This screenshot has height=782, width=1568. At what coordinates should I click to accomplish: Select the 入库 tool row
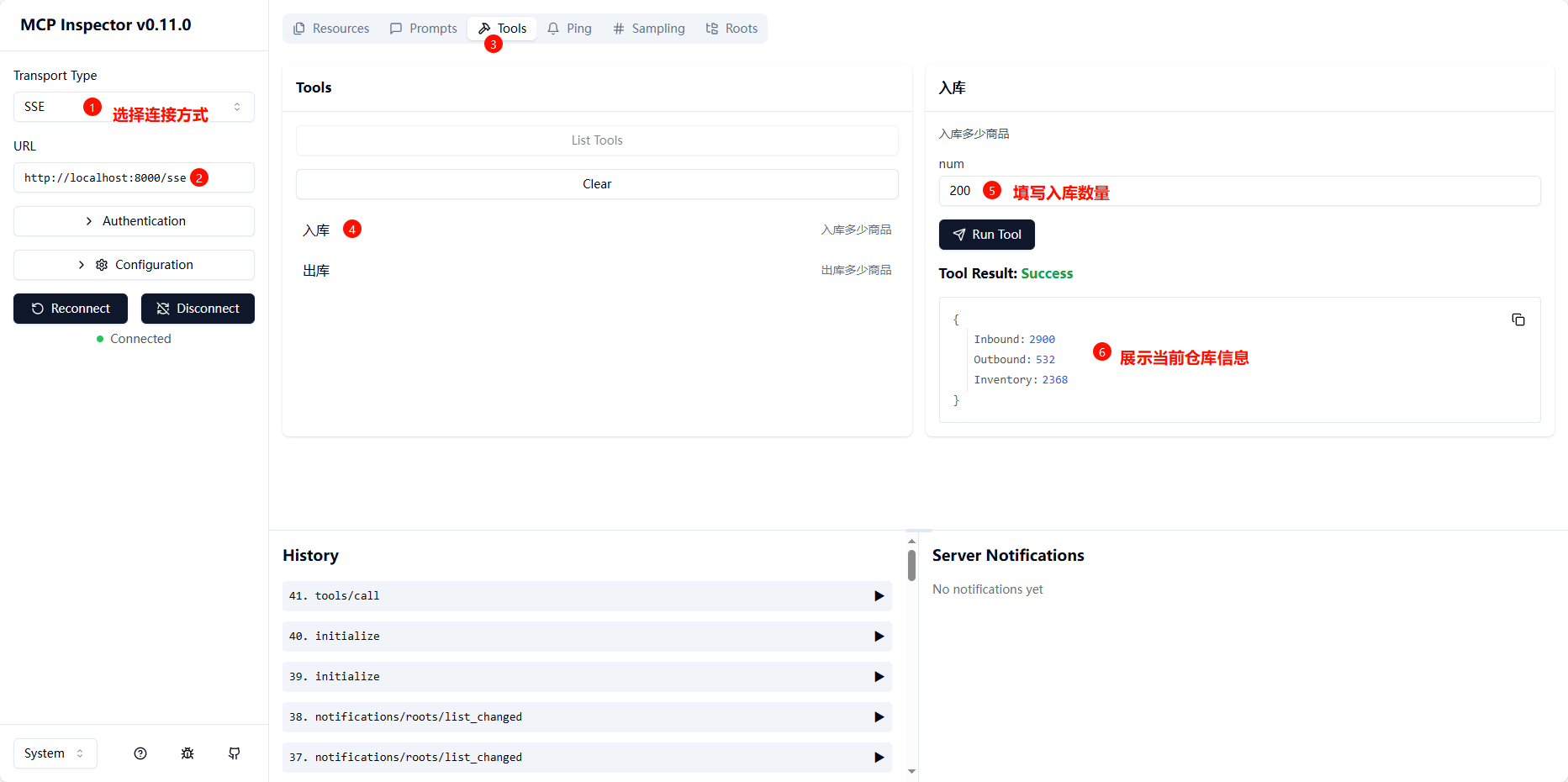click(x=597, y=230)
